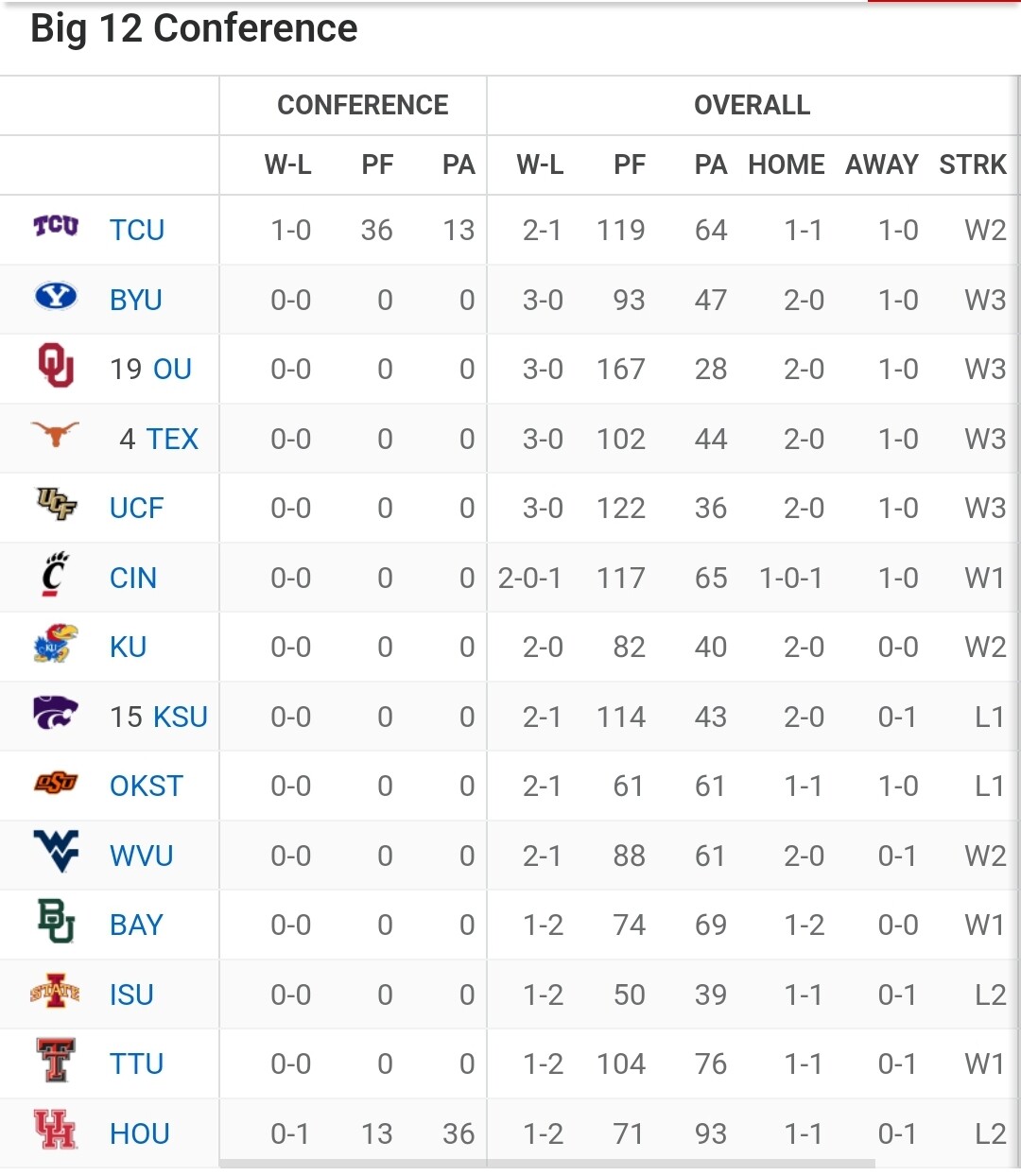The width and height of the screenshot is (1021, 1176).
Task: Click the West Virginia WV logo
Action: tap(56, 851)
